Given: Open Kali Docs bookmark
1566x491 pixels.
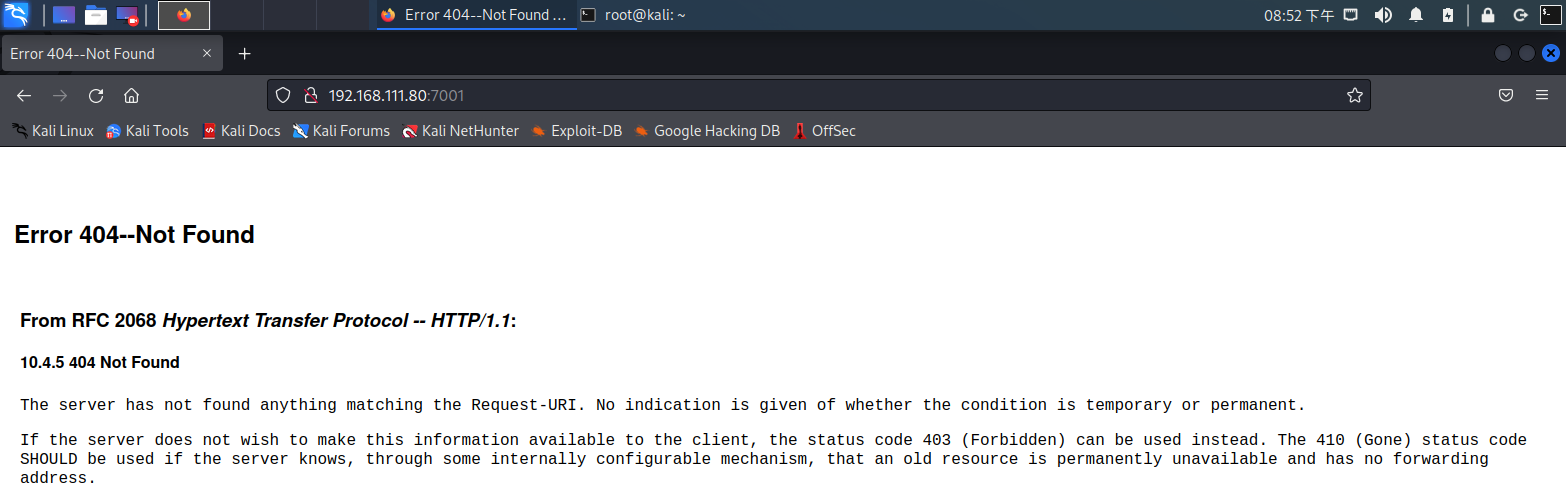Looking at the screenshot, I should tap(241, 131).
